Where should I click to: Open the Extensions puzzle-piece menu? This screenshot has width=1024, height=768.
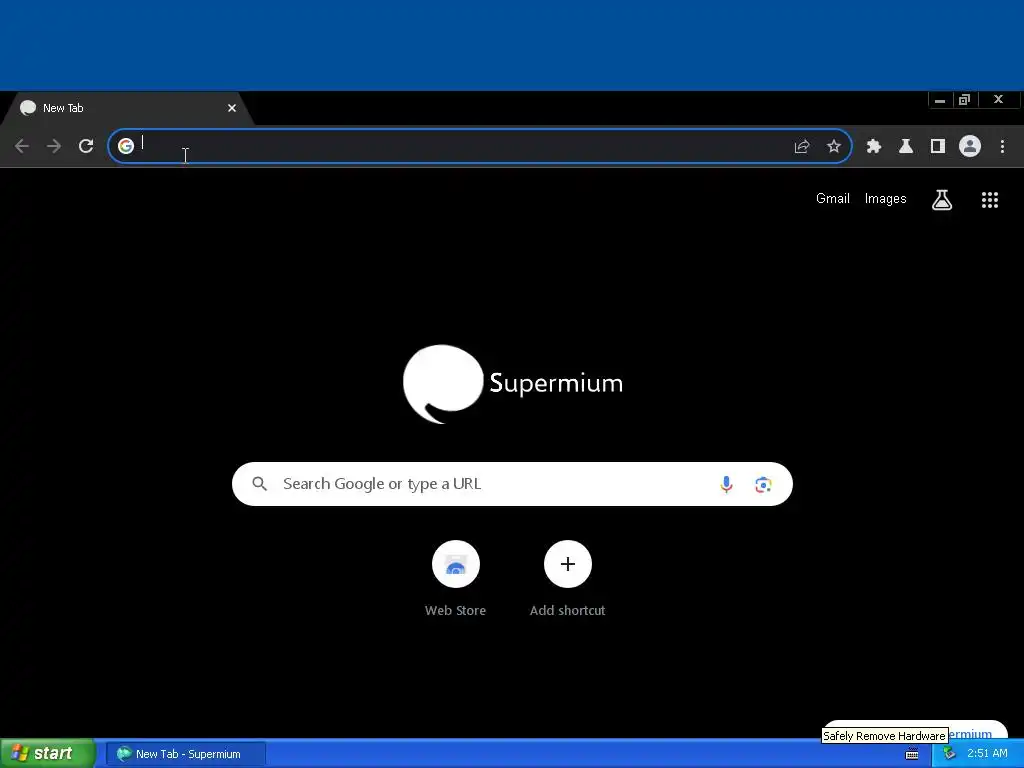tap(874, 146)
